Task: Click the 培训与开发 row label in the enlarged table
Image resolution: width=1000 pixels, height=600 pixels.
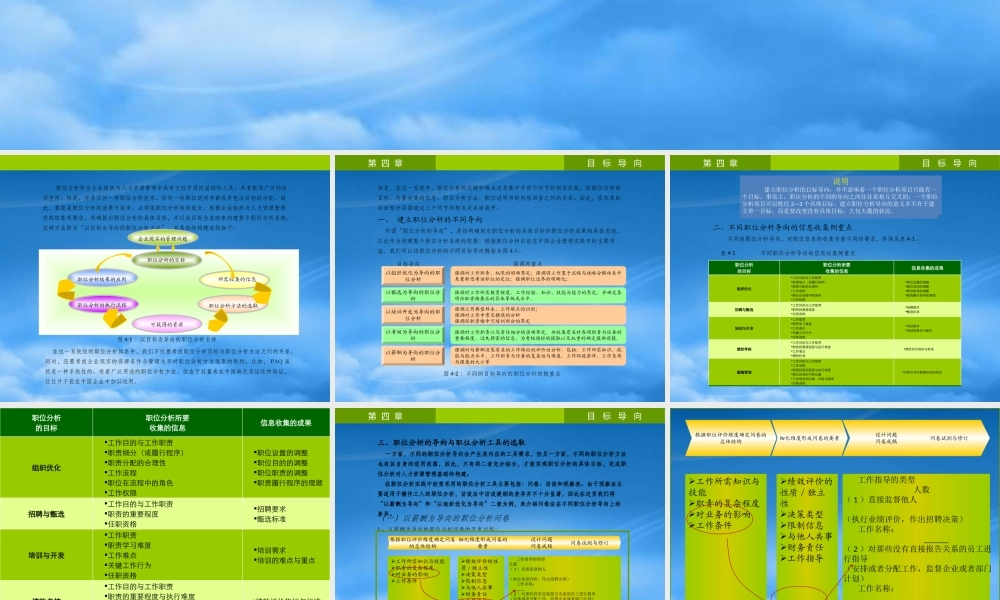Action: pos(46,555)
